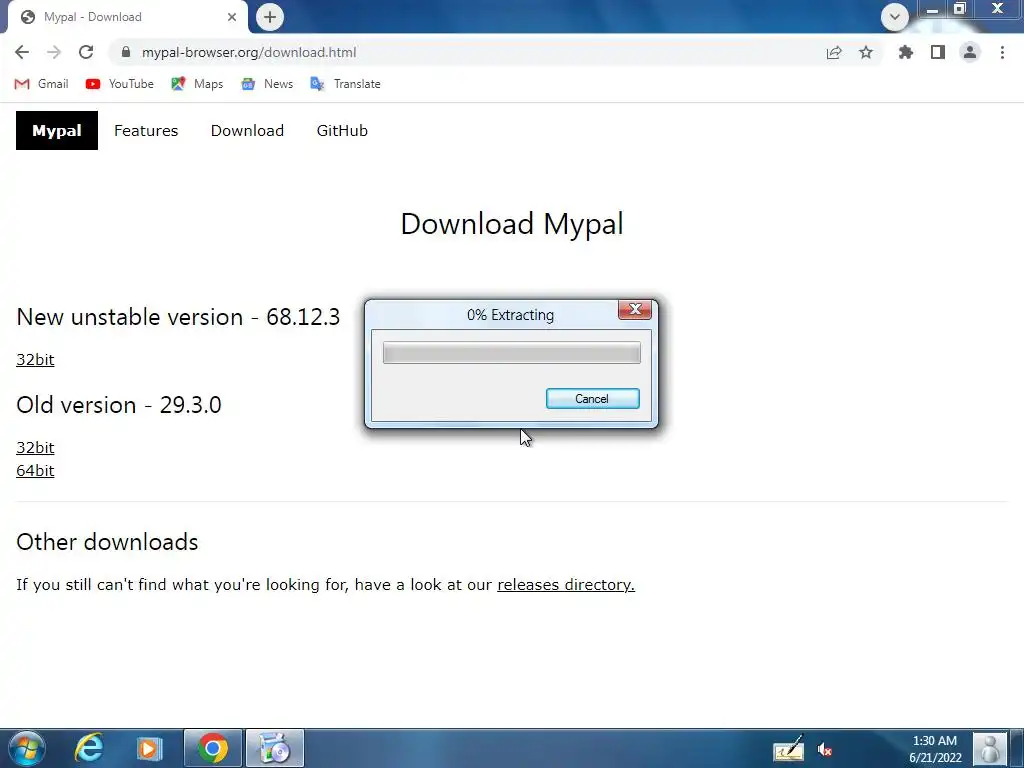The width and height of the screenshot is (1024, 768).
Task: Open the Translate bookmark
Action: (345, 84)
